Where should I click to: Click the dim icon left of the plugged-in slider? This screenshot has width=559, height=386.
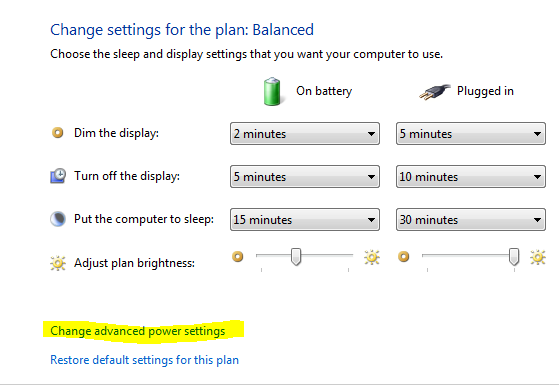[x=404, y=257]
